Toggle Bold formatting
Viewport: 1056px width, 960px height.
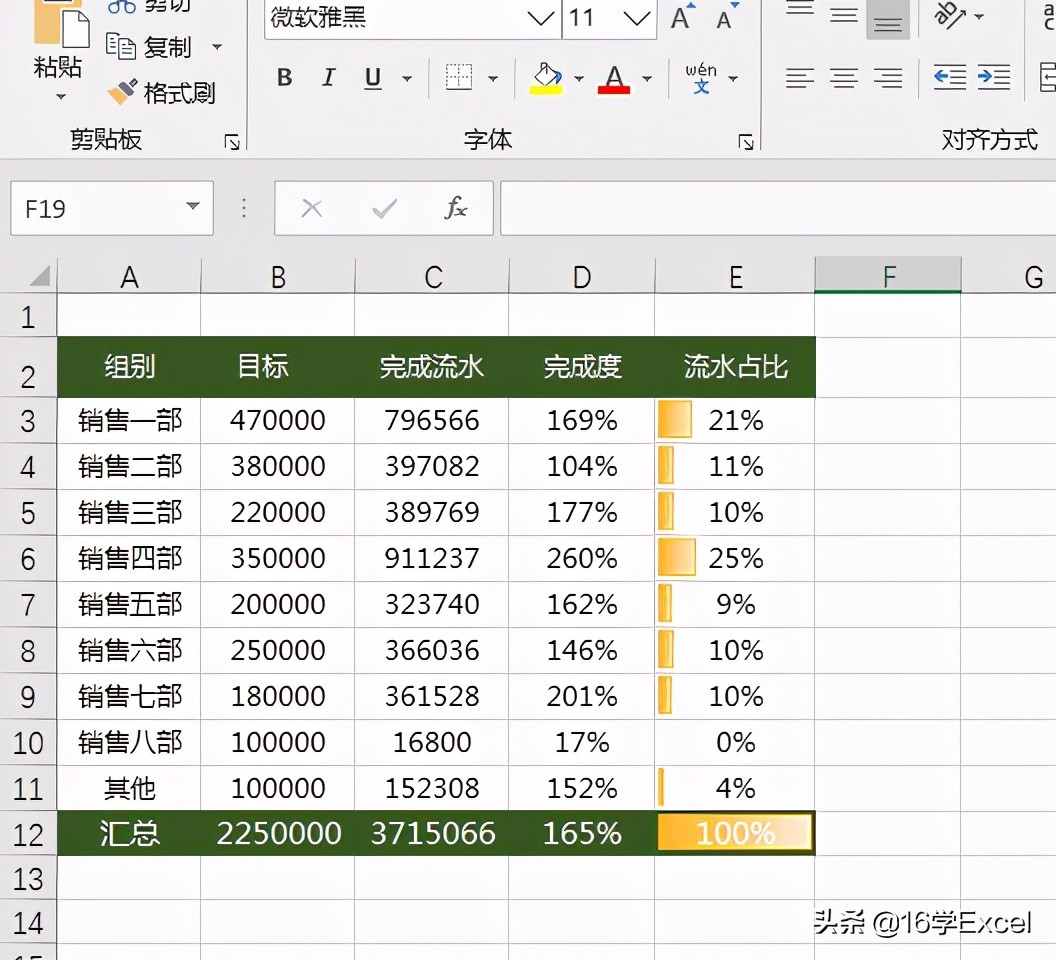[285, 77]
